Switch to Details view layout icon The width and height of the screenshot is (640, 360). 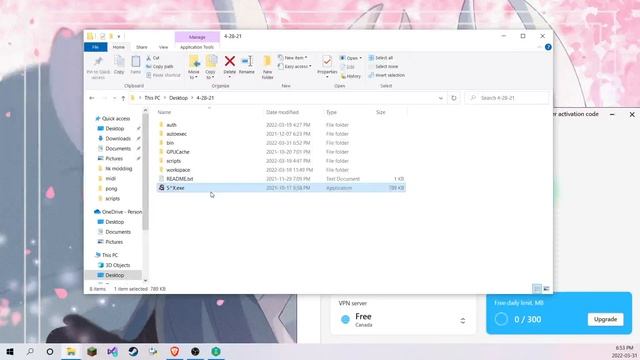[x=537, y=289]
